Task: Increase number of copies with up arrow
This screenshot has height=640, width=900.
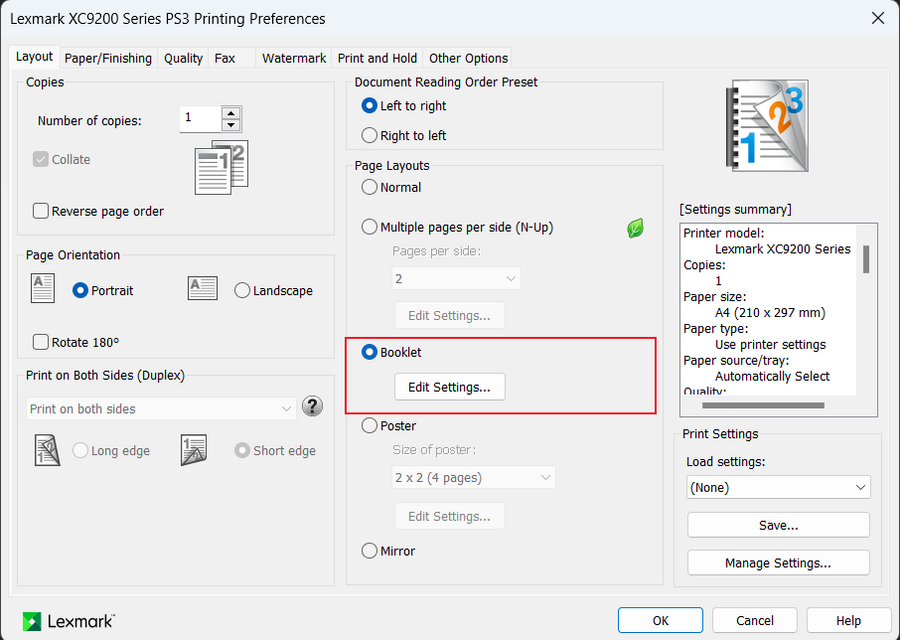Action: tap(232, 114)
